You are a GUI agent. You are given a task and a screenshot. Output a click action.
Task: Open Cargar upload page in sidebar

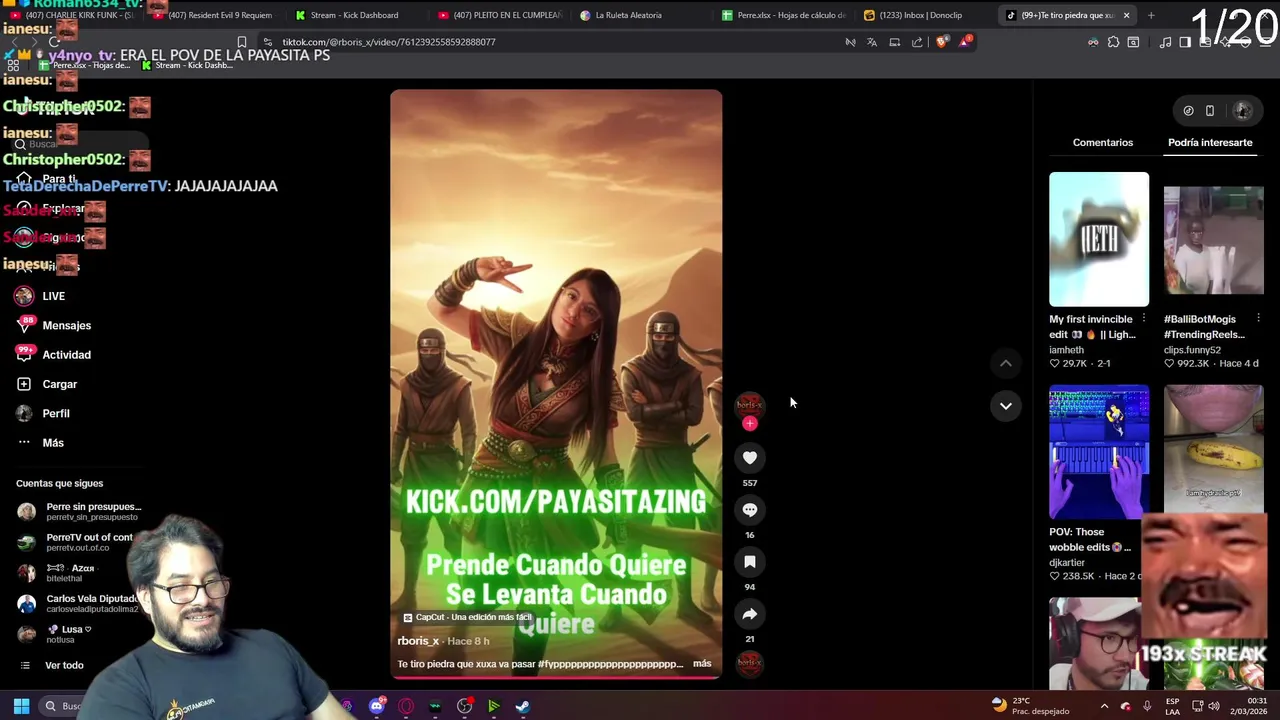click(x=47, y=384)
